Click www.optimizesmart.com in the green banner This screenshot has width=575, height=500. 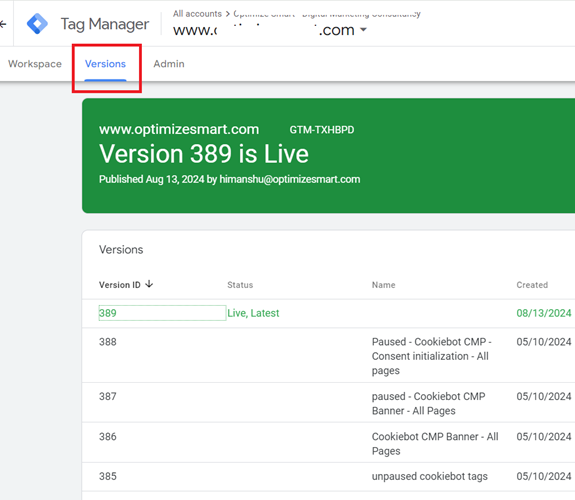[x=179, y=129]
